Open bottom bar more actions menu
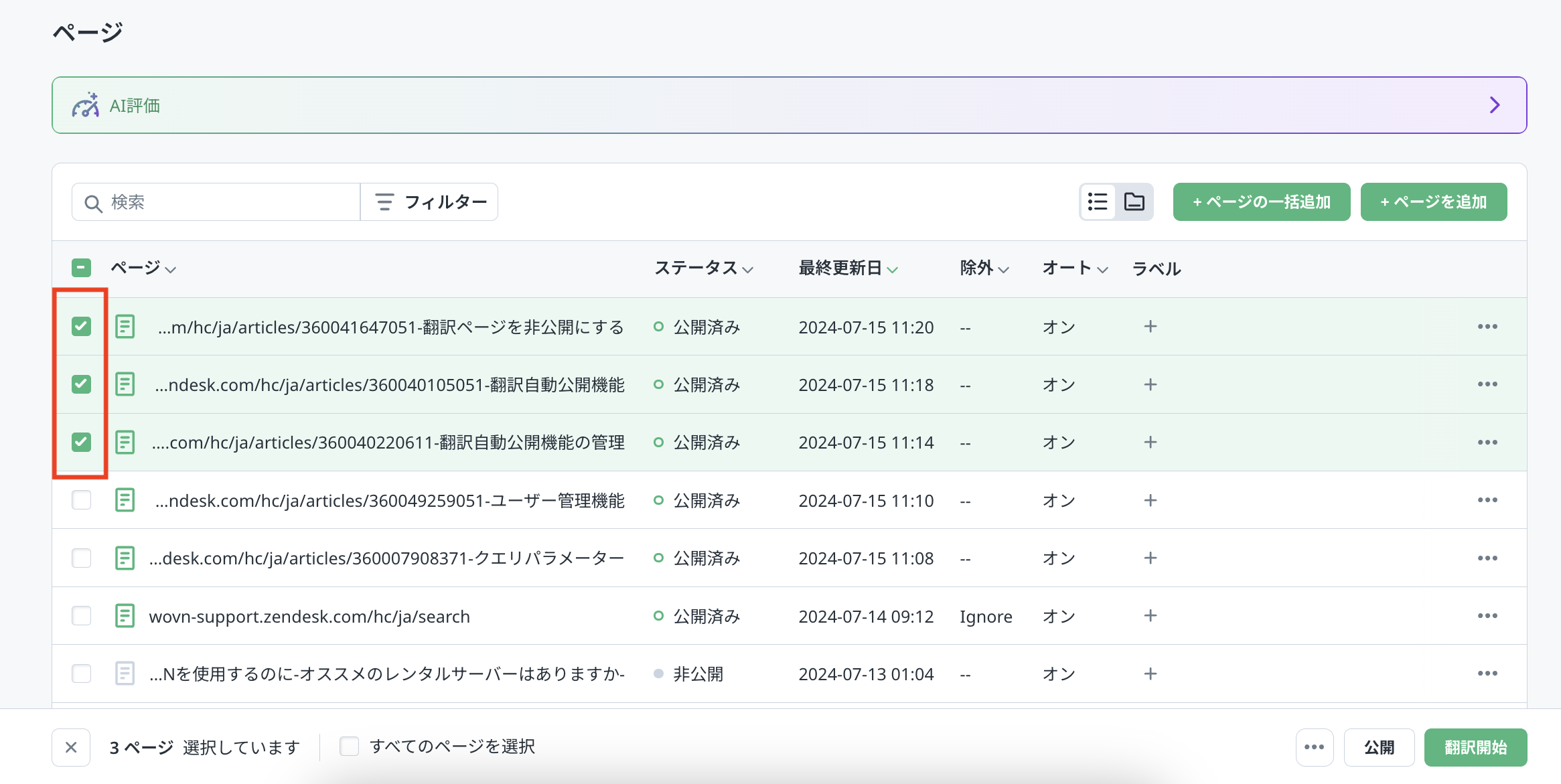 pyautogui.click(x=1314, y=747)
